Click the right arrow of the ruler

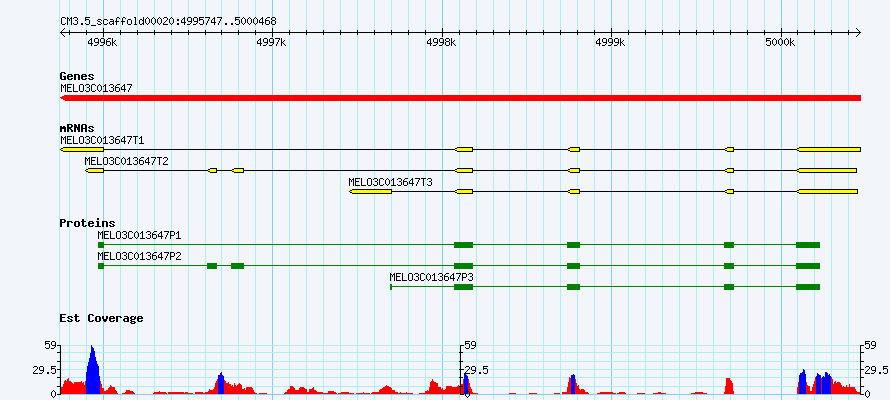click(858, 32)
